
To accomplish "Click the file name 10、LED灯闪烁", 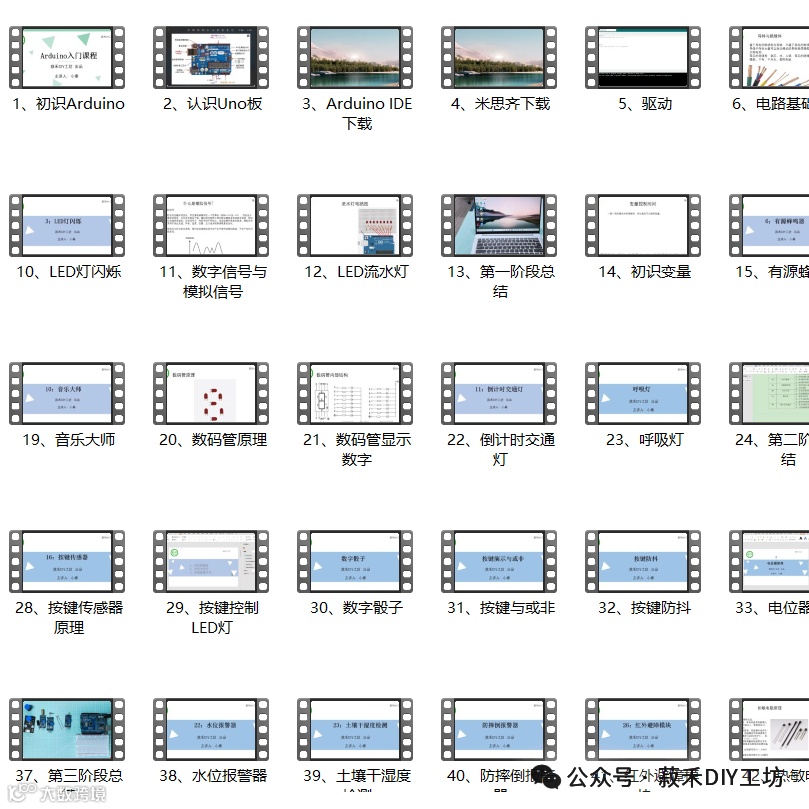I will pos(69,271).
